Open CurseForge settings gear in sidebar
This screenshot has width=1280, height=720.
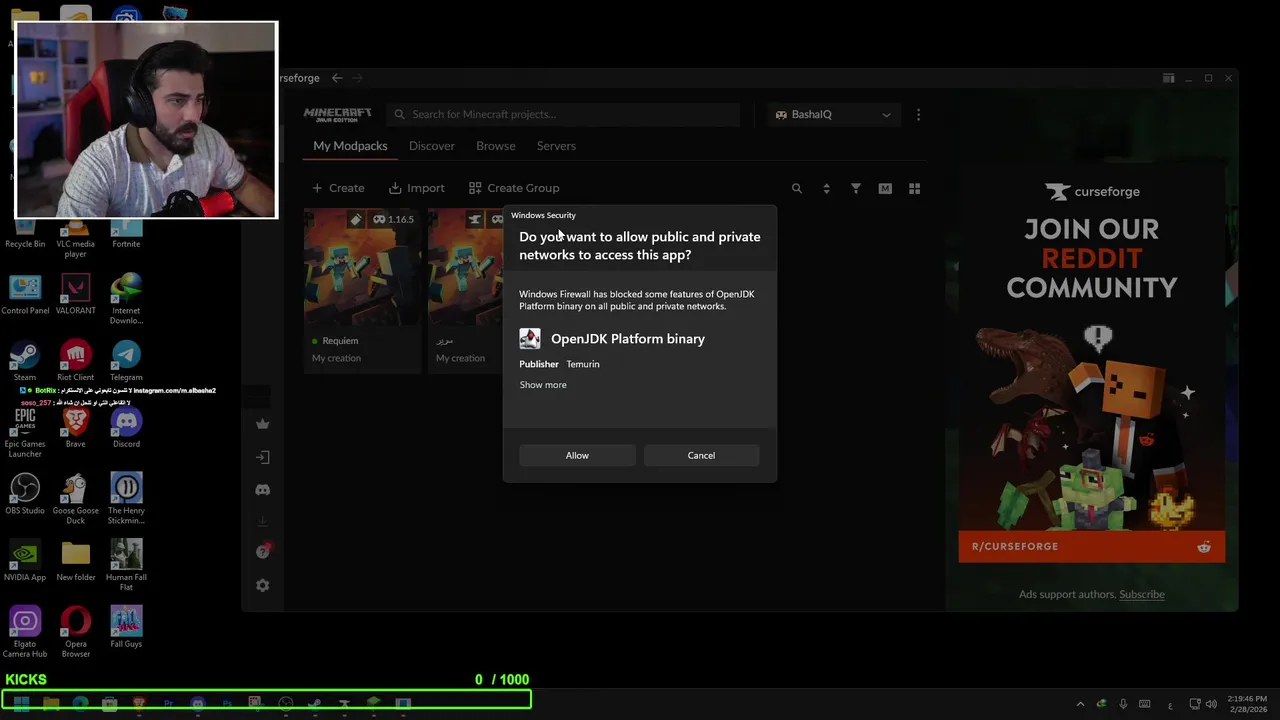(x=263, y=585)
